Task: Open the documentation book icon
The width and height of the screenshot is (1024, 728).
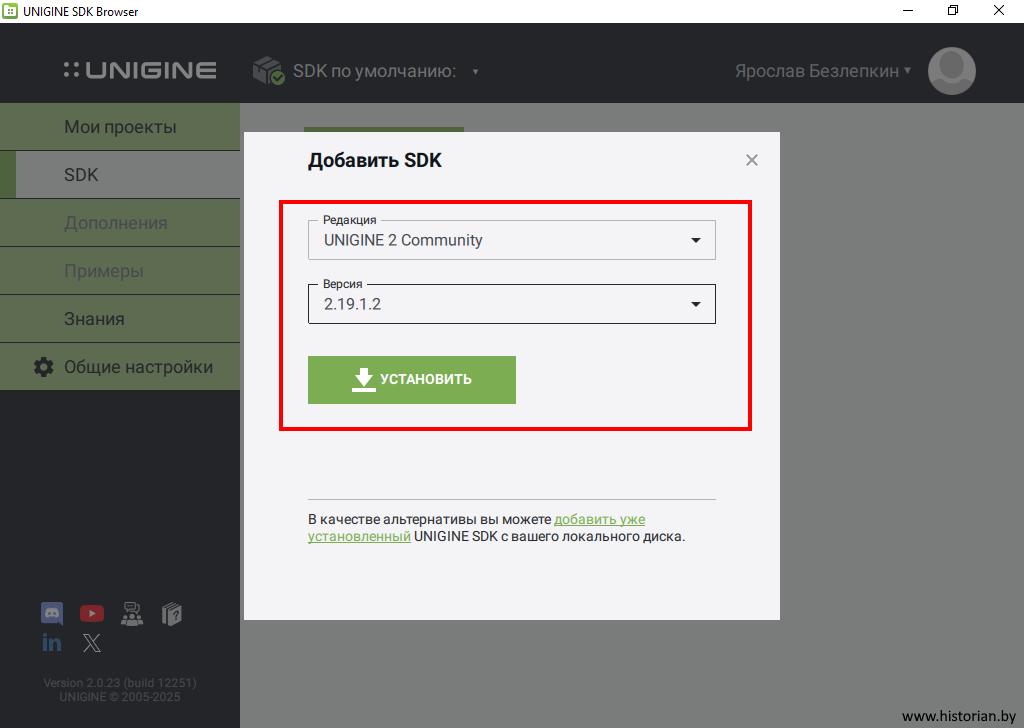Action: click(172, 613)
